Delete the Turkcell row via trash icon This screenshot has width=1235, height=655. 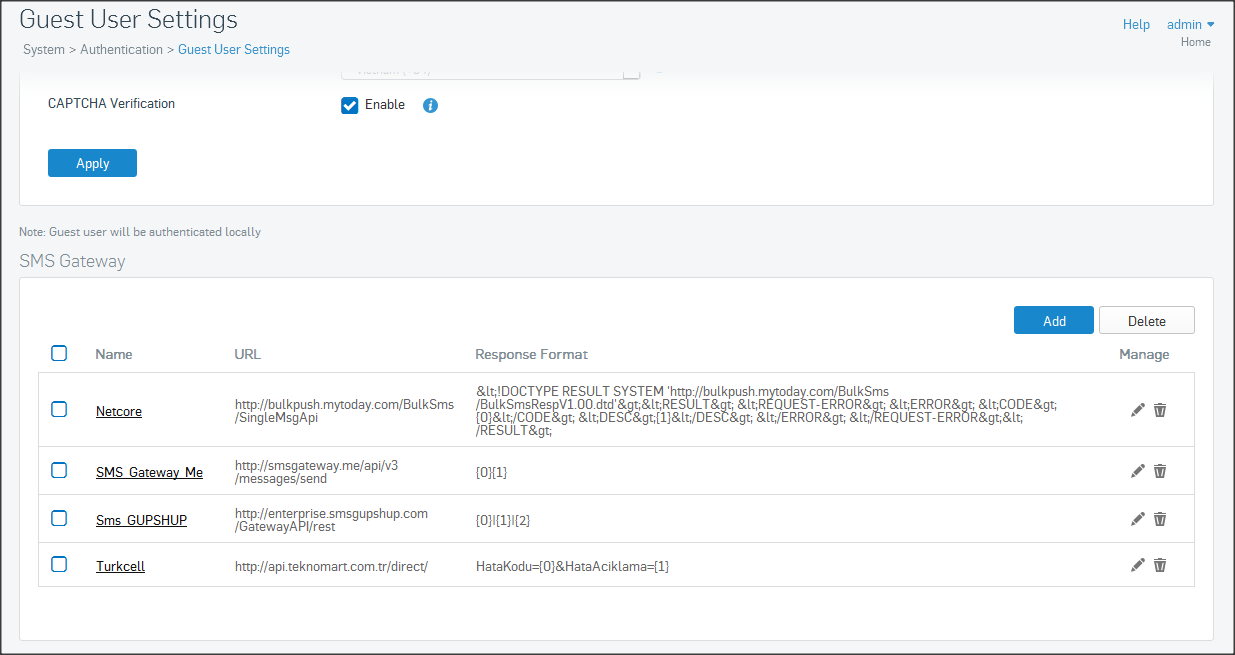[1160, 565]
